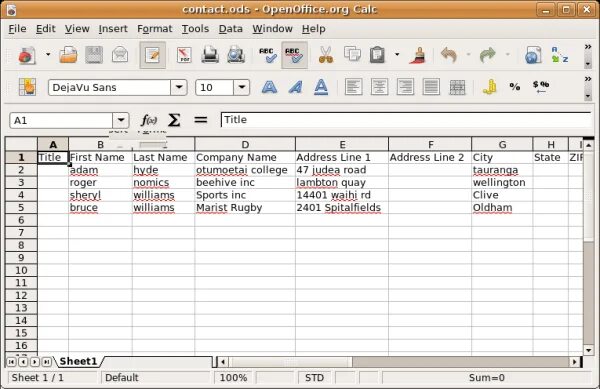Click the Standard number format icon
Image resolution: width=600 pixels, height=389 pixels.
(x=541, y=87)
